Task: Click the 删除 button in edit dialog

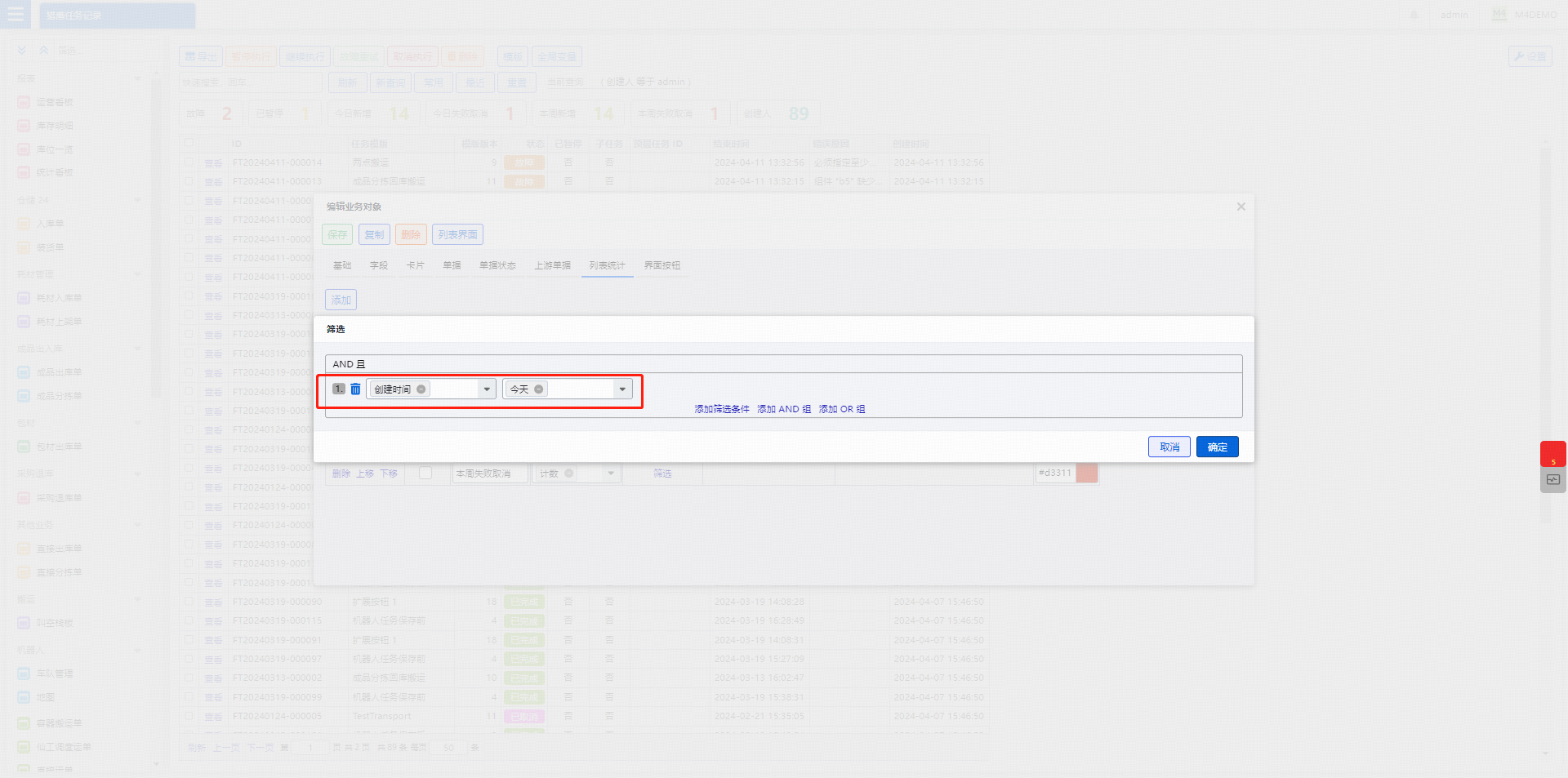Action: click(411, 234)
